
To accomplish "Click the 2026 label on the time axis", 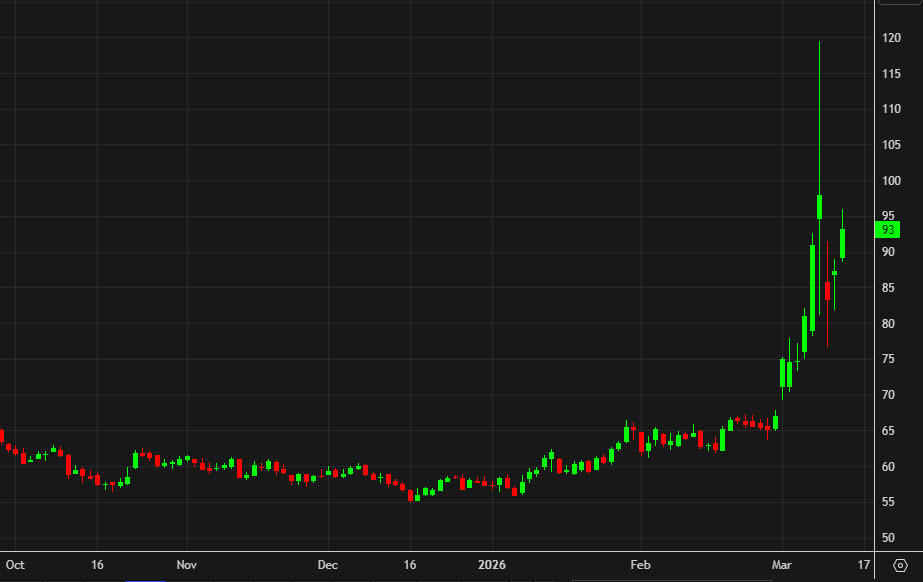I will tap(491, 564).
